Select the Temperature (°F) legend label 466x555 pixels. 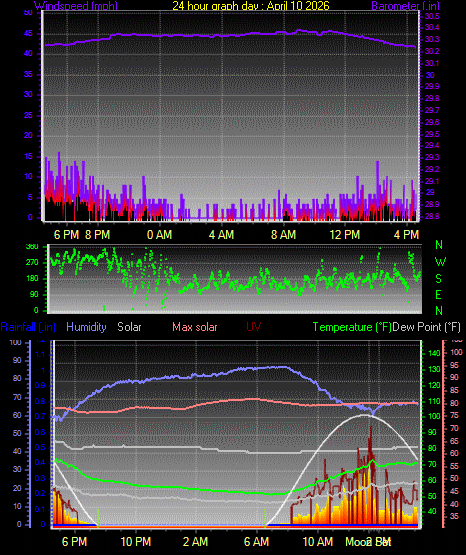point(352,327)
